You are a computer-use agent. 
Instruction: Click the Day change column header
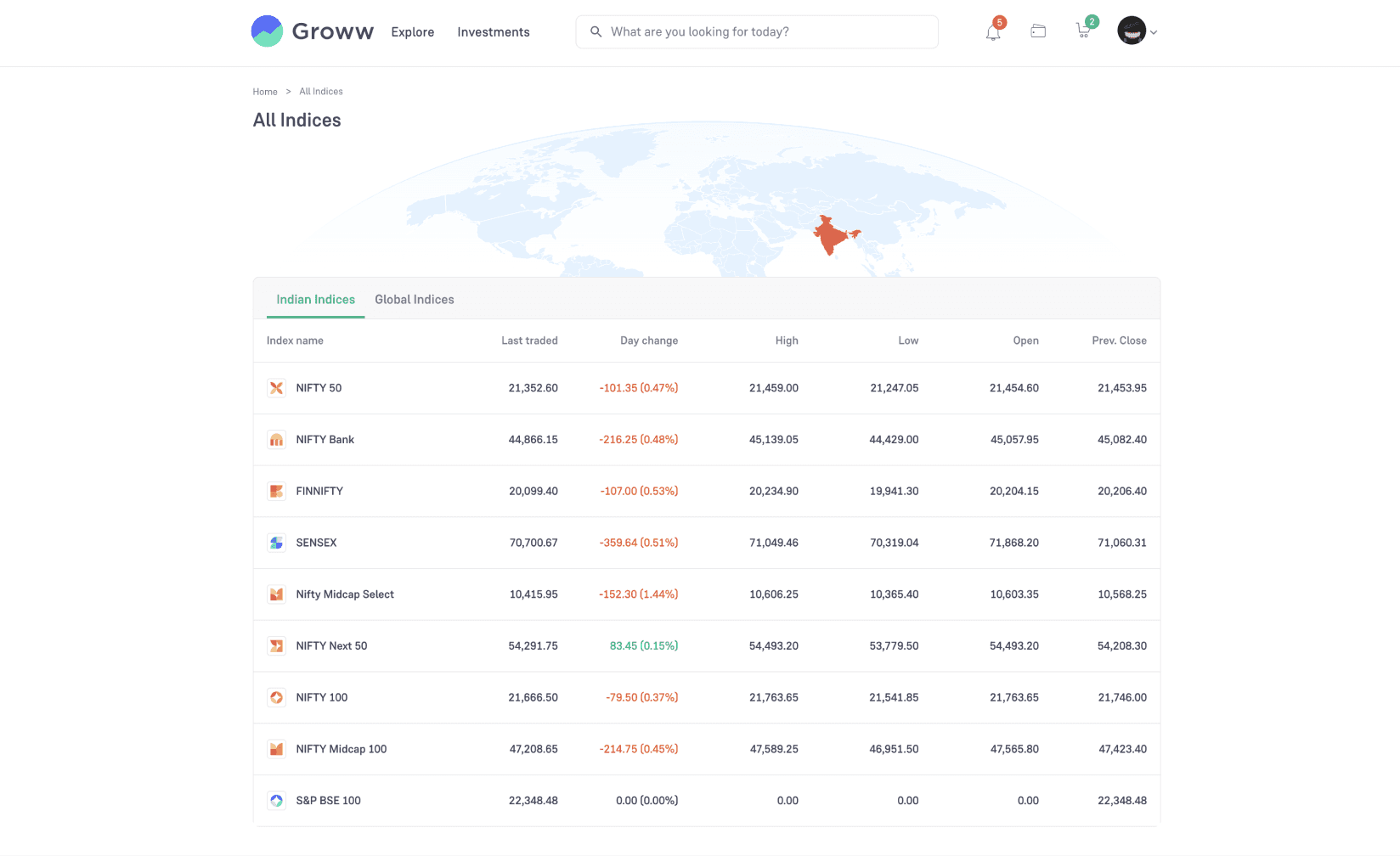click(x=649, y=341)
